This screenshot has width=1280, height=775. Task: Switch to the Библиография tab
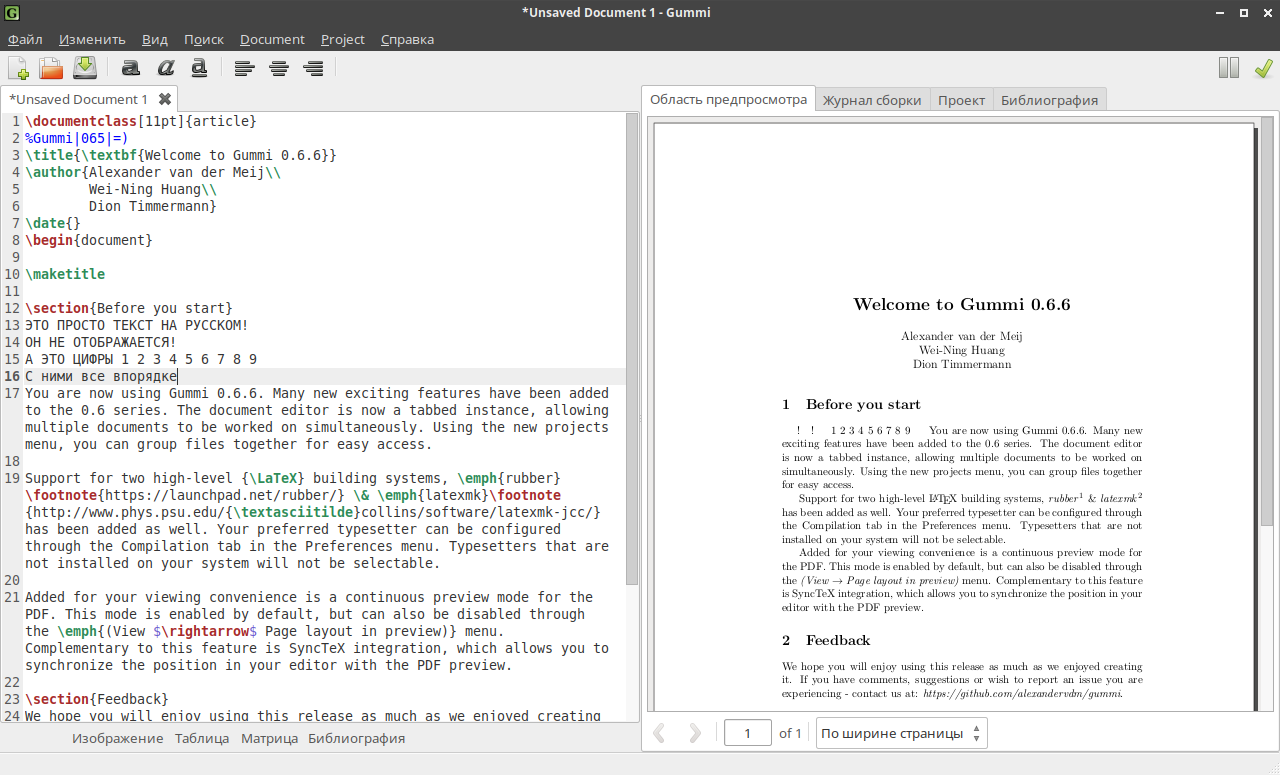click(1049, 100)
